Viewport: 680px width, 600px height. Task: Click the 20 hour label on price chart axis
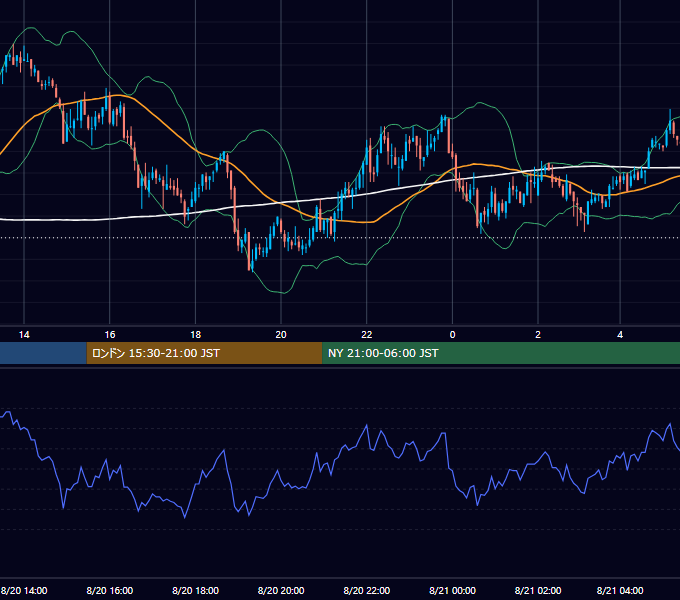[281, 335]
